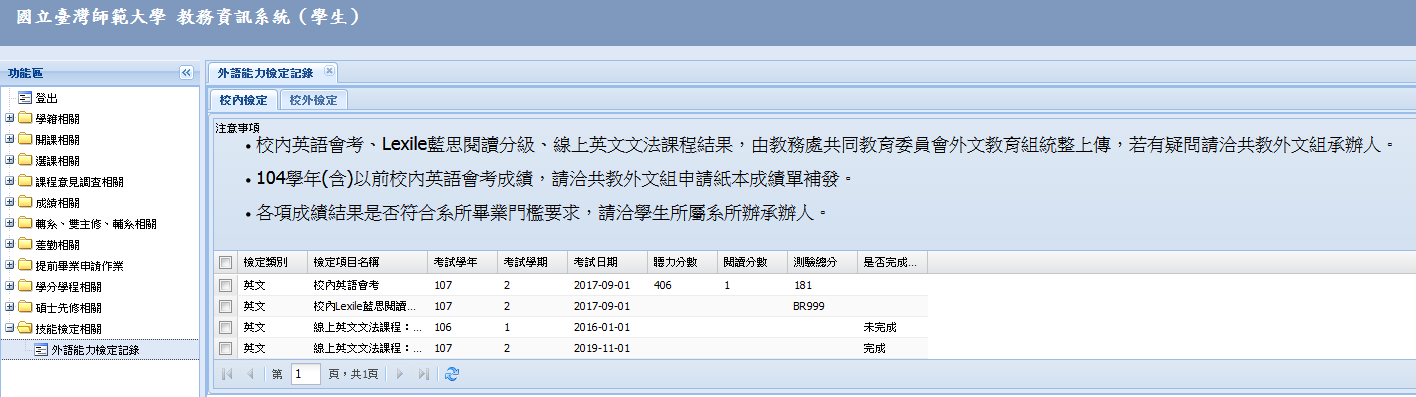Expand the 課程意見調查相關 folder
The height and width of the screenshot is (397, 1416).
pyautogui.click(x=9, y=182)
